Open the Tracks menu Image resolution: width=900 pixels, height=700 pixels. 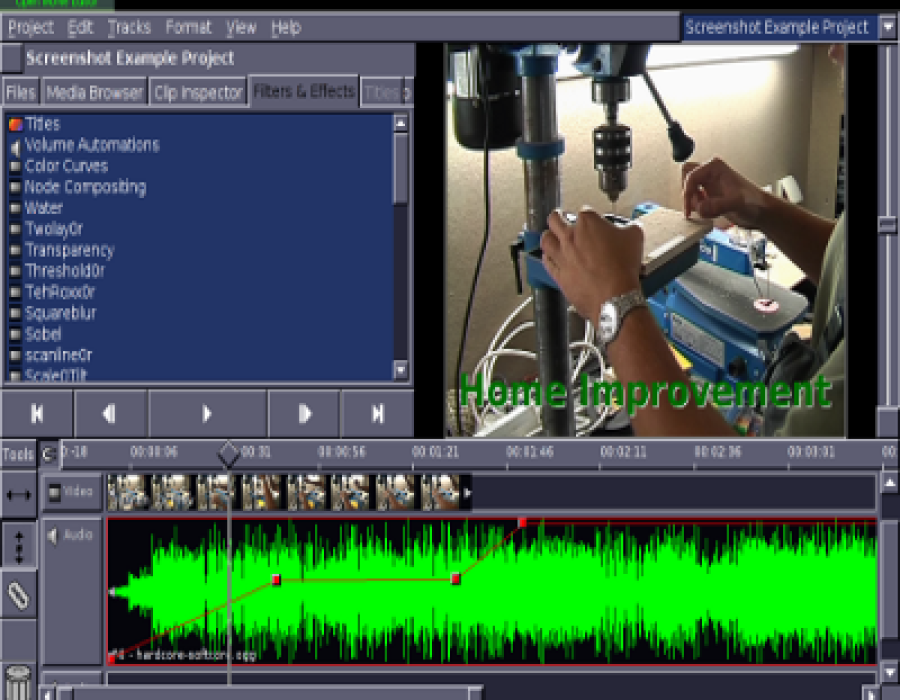pos(129,27)
